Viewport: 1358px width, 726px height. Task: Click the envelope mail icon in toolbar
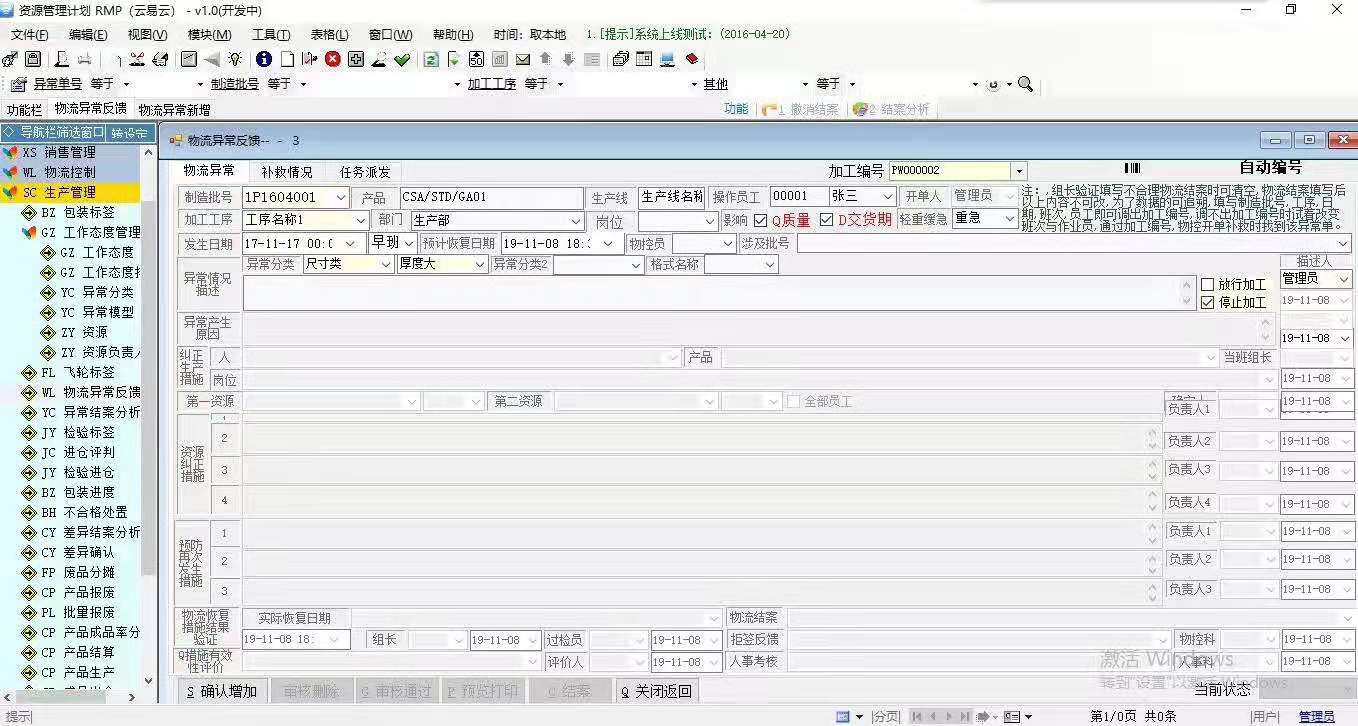tap(522, 59)
